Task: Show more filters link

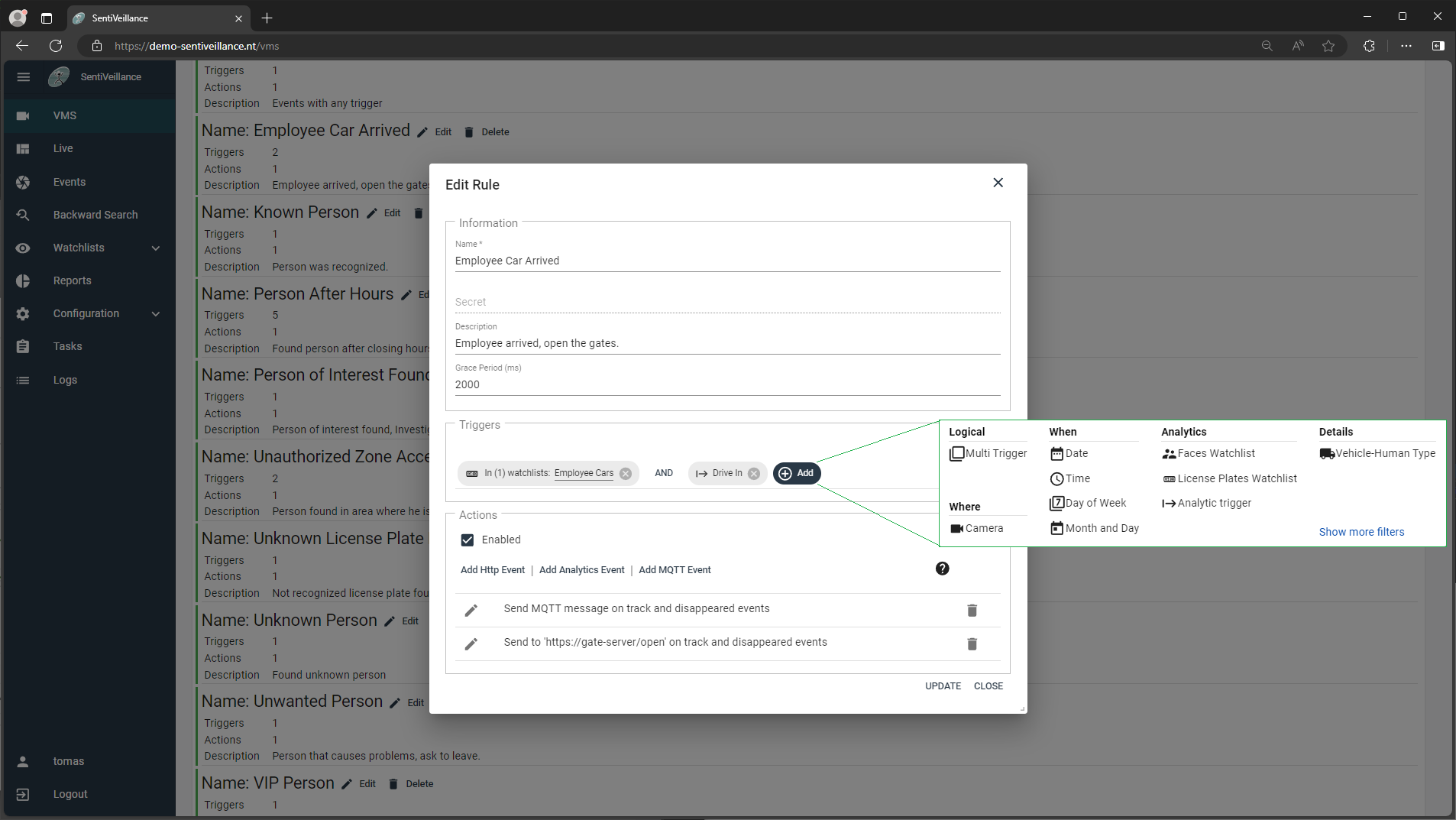Action: click(1361, 532)
